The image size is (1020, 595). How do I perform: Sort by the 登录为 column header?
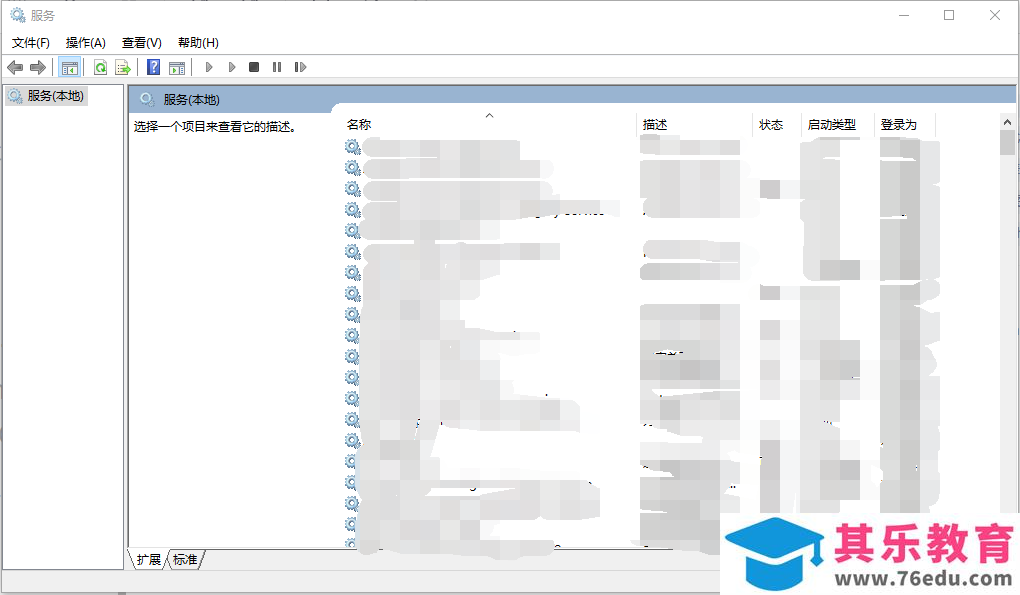[x=905, y=124]
